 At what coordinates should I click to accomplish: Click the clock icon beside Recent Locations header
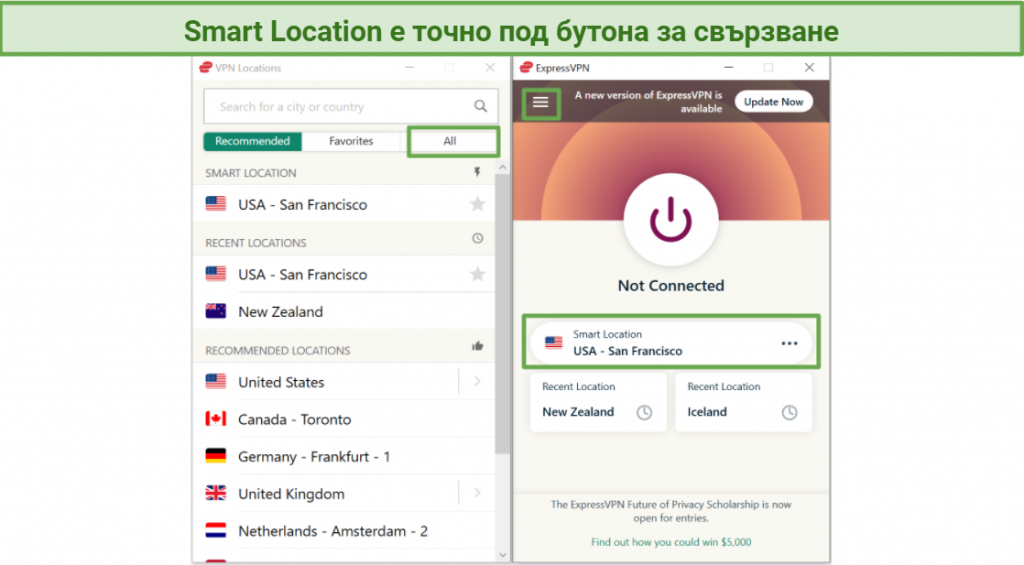477,238
